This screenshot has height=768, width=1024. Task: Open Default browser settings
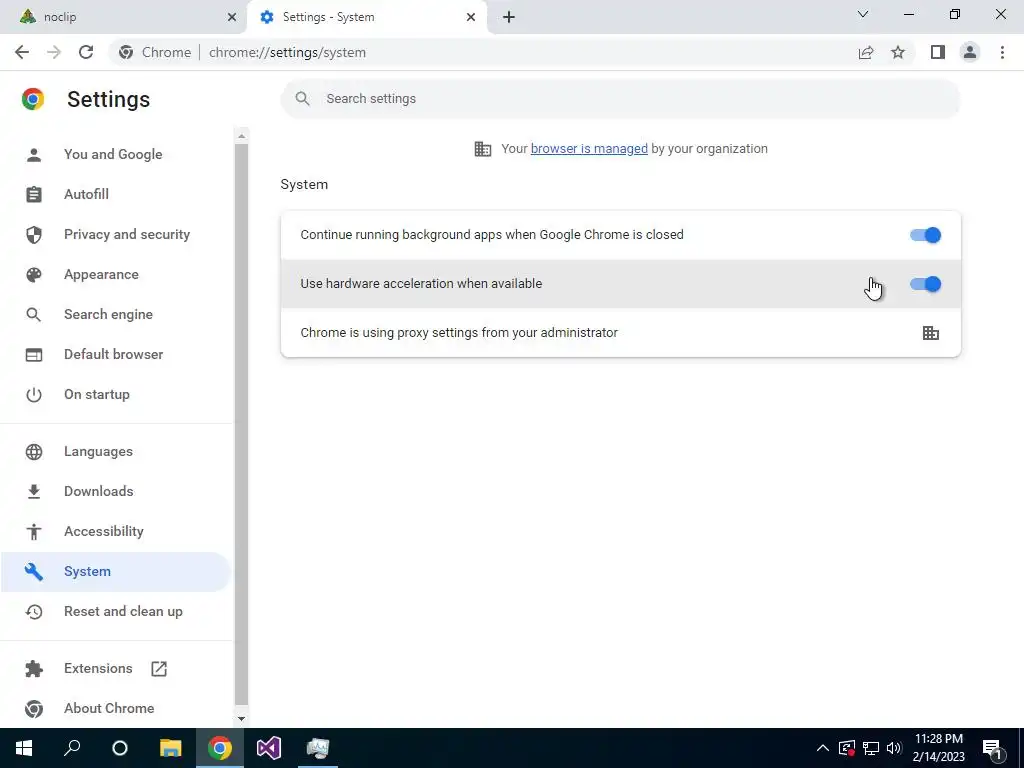[116, 355]
